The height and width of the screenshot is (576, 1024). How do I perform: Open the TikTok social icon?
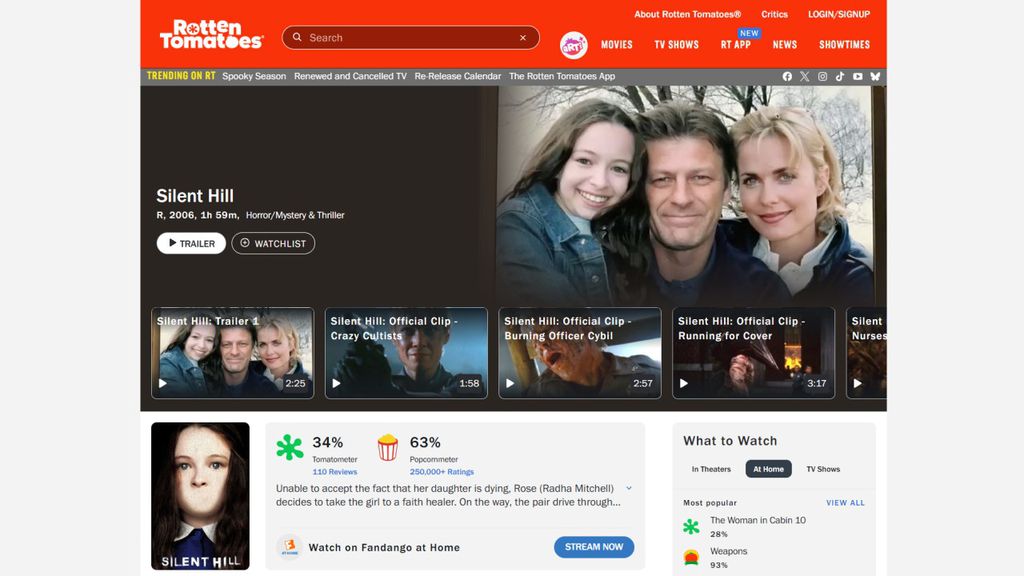pos(840,76)
